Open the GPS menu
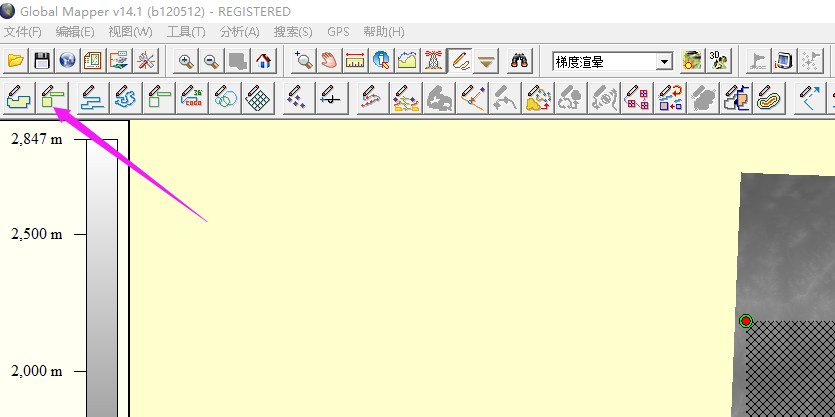 point(338,32)
